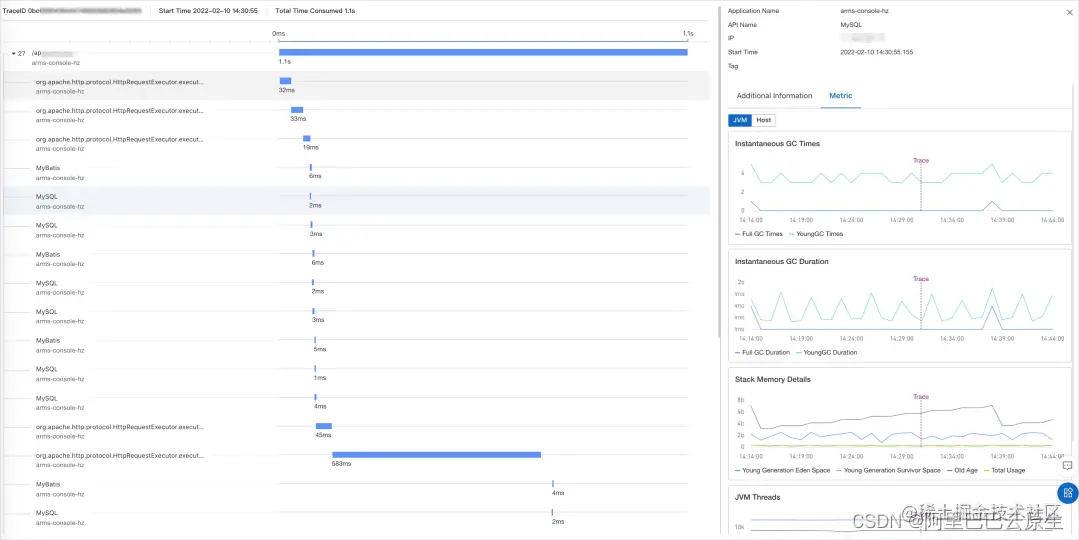
Task: Click the Application Name value arms-console-hz
Action: click(x=865, y=11)
